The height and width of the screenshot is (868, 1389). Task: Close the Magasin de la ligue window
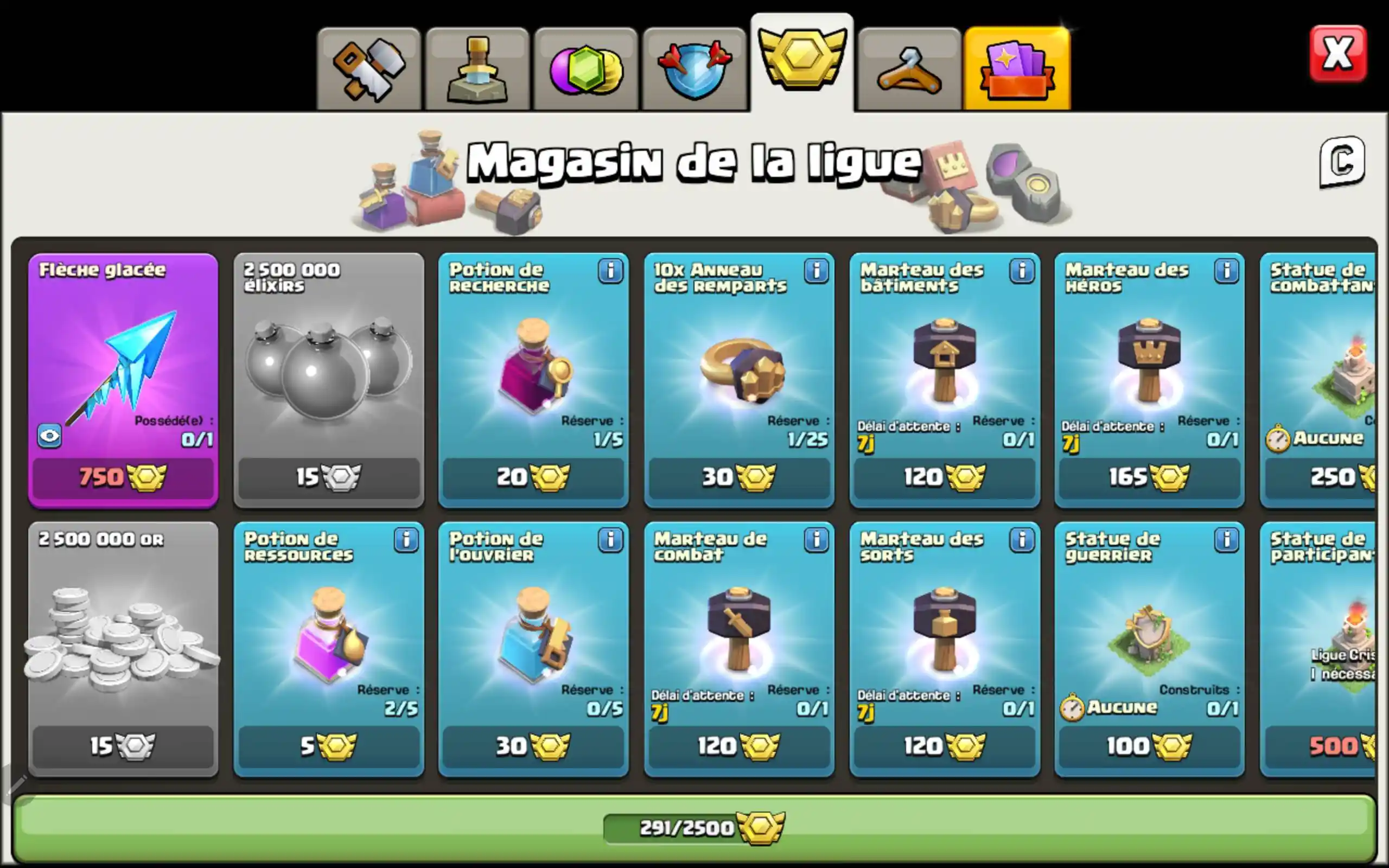1338,53
